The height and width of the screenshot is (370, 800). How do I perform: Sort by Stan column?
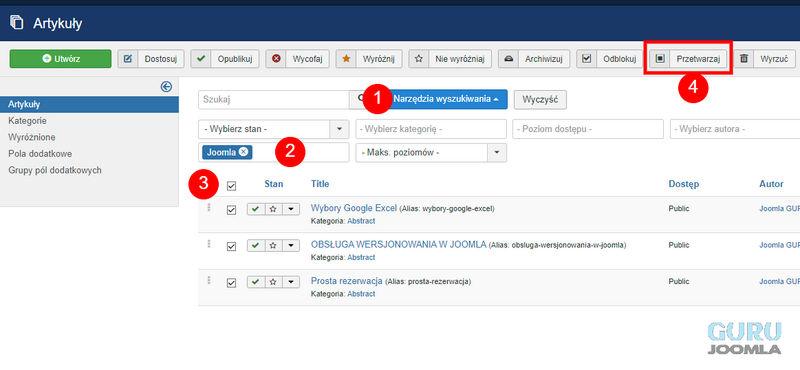pos(273,184)
